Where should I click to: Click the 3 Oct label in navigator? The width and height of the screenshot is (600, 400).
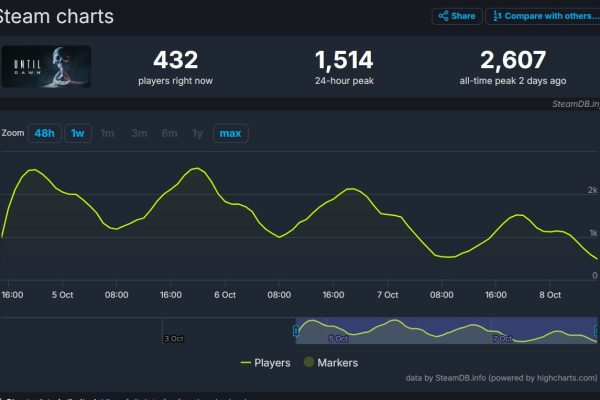tap(174, 339)
